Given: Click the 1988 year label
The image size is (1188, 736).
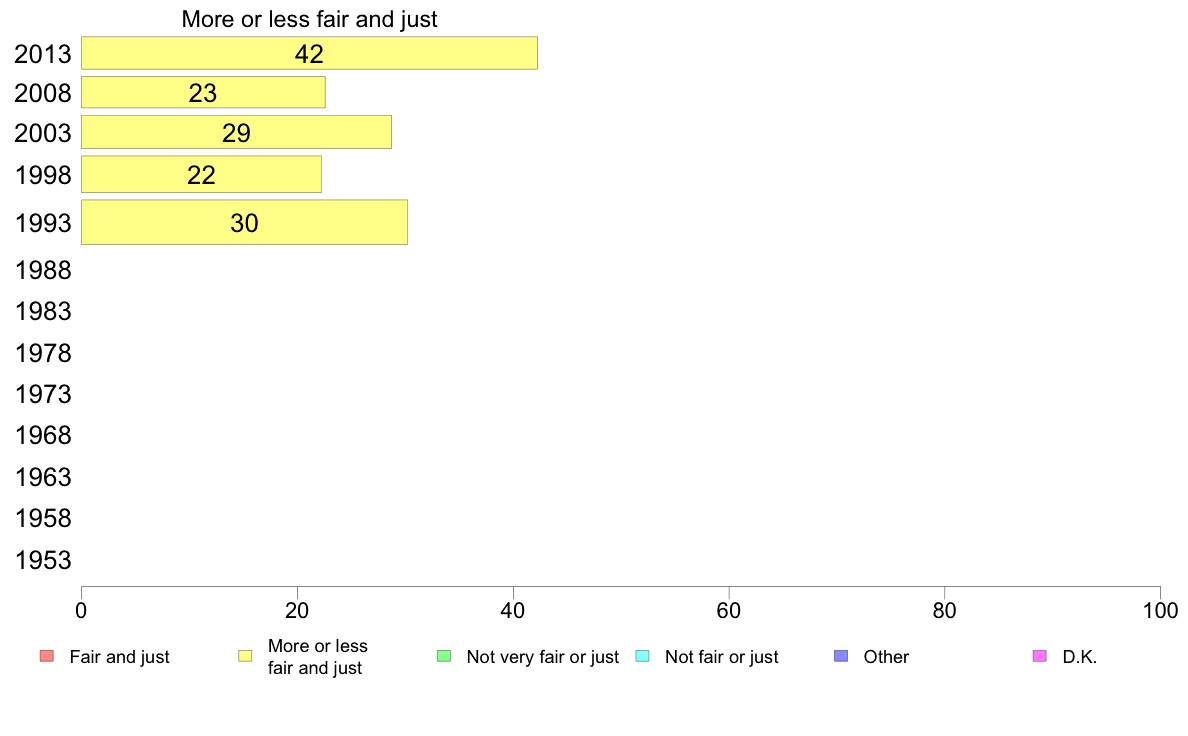Looking at the screenshot, I should click(x=43, y=271).
